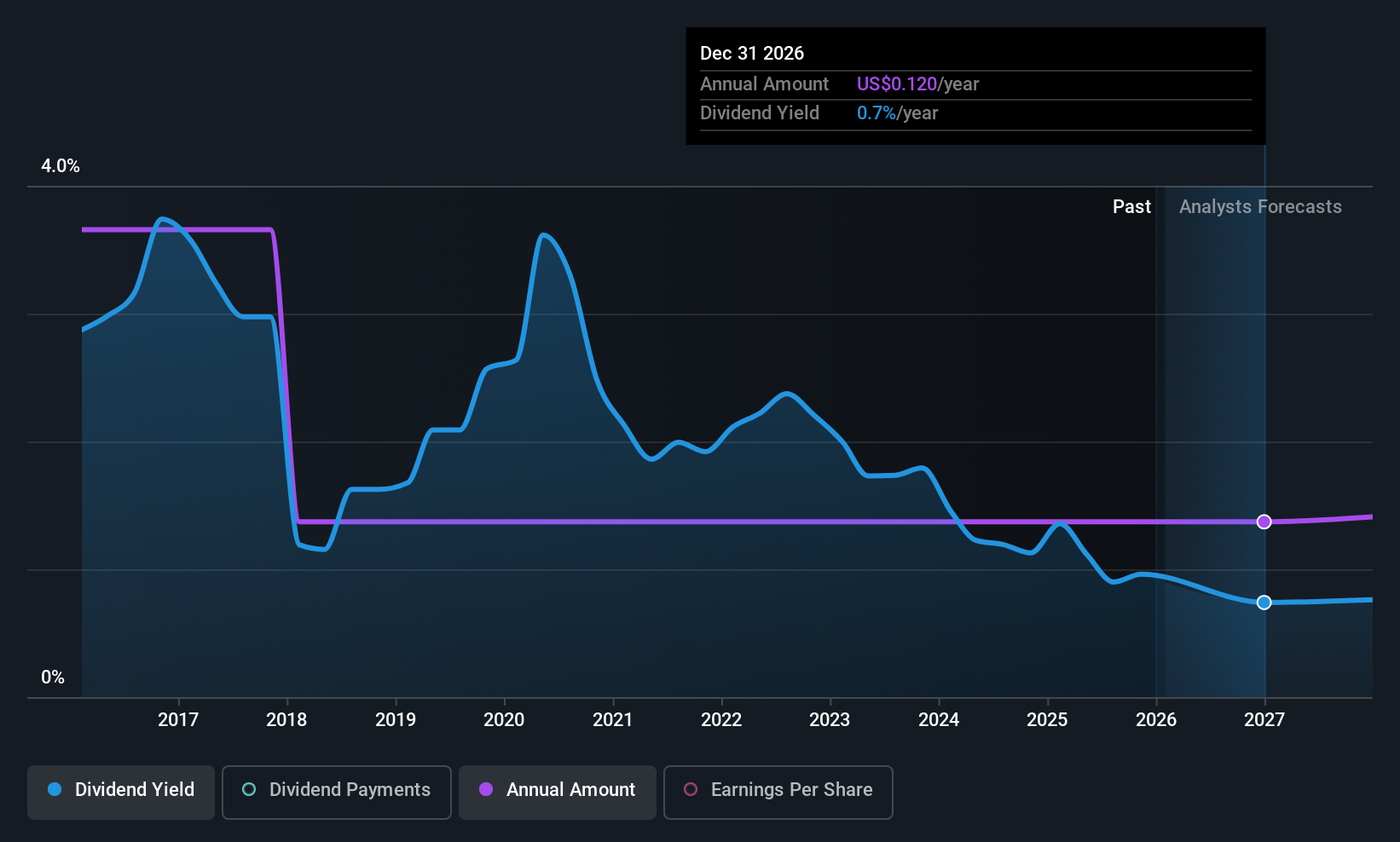Select the 2024 x-axis label
Viewport: 1400px width, 842px height.
pyautogui.click(x=939, y=720)
